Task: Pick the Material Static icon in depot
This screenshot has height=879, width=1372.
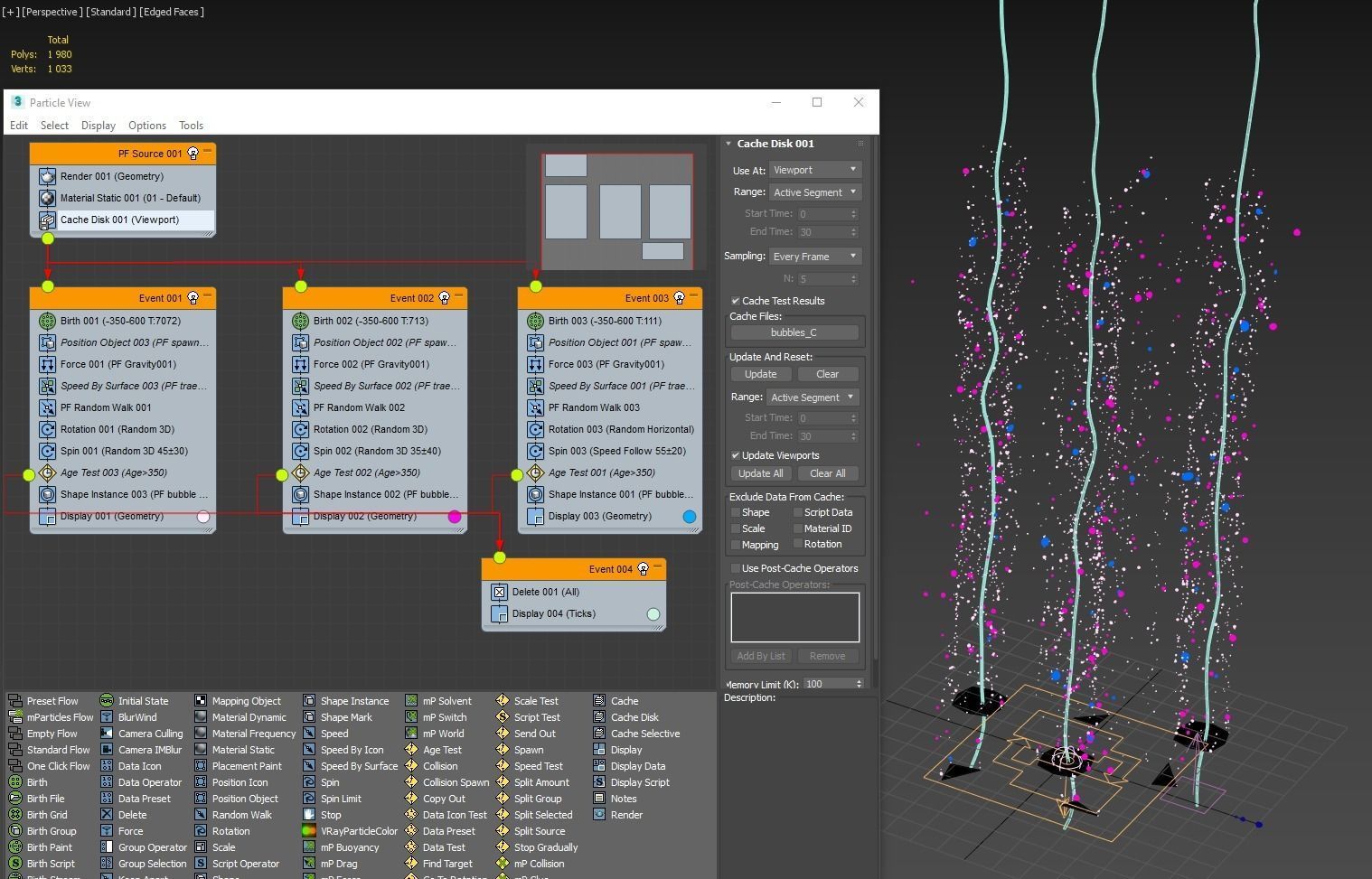Action: coord(201,750)
